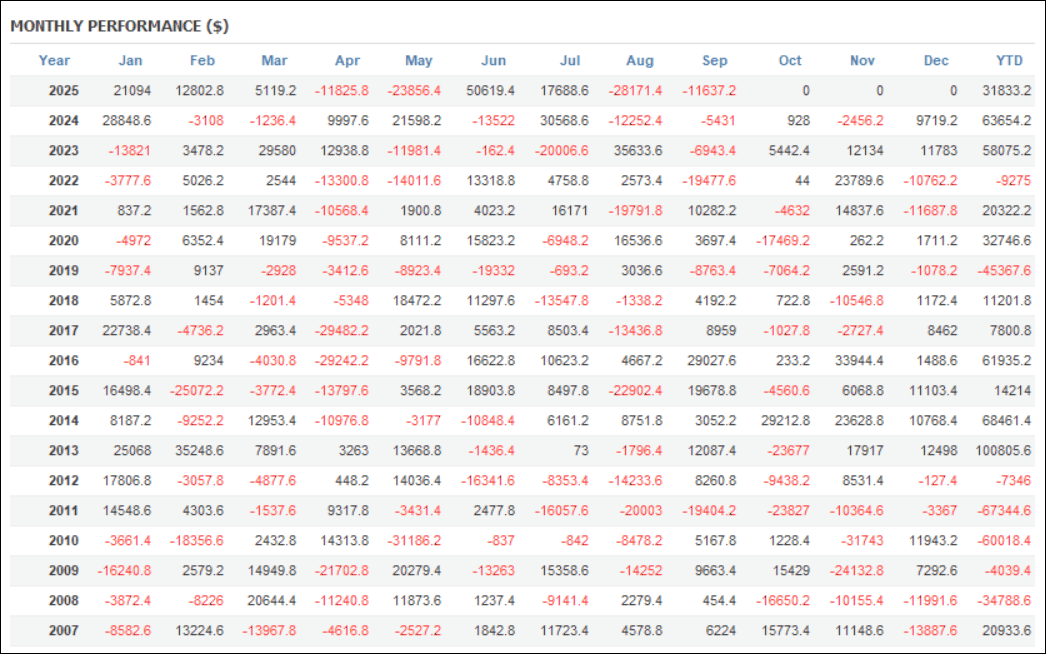Click the Monthly Performance ($) title
This screenshot has height=654, width=1046.
tap(119, 26)
